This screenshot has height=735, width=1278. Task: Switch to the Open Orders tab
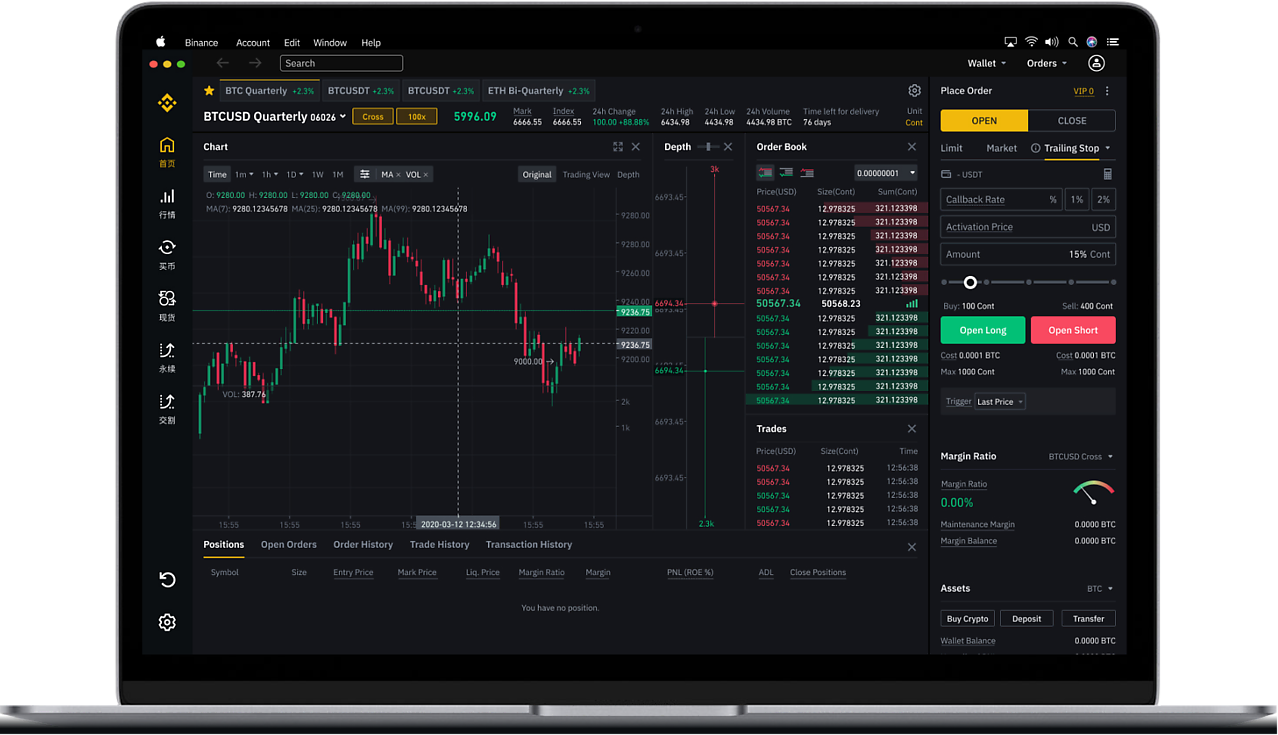(x=288, y=545)
